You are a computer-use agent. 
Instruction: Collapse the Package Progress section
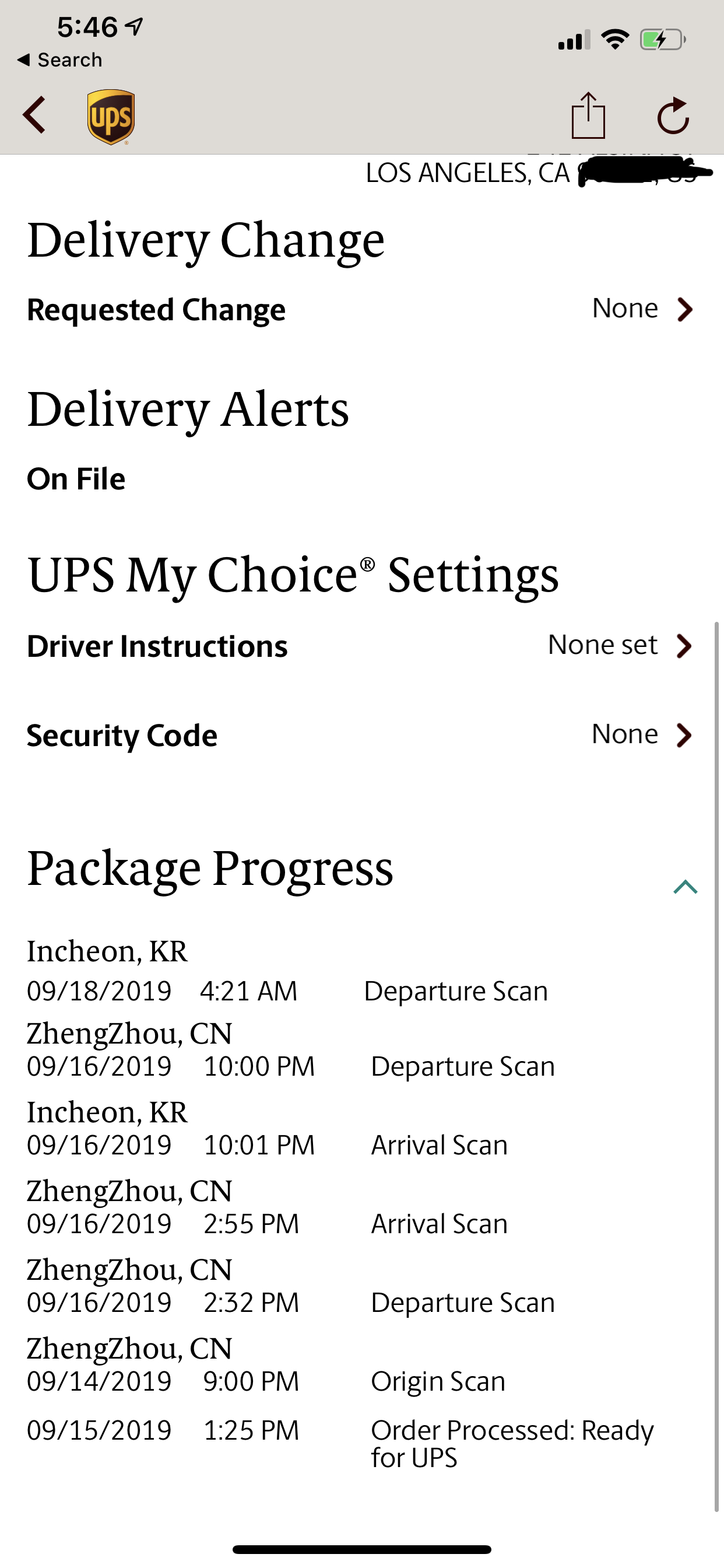(685, 887)
